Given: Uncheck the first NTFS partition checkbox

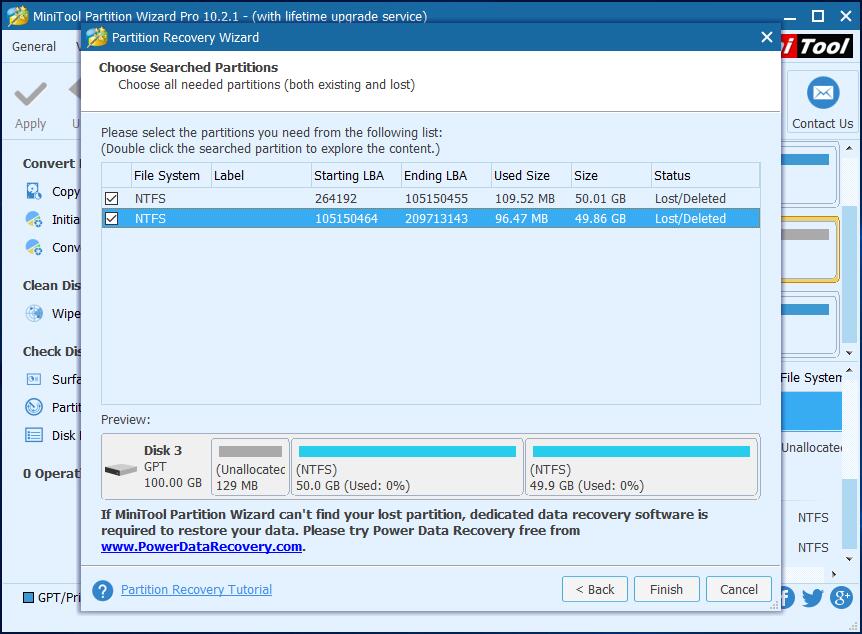Looking at the screenshot, I should [112, 199].
